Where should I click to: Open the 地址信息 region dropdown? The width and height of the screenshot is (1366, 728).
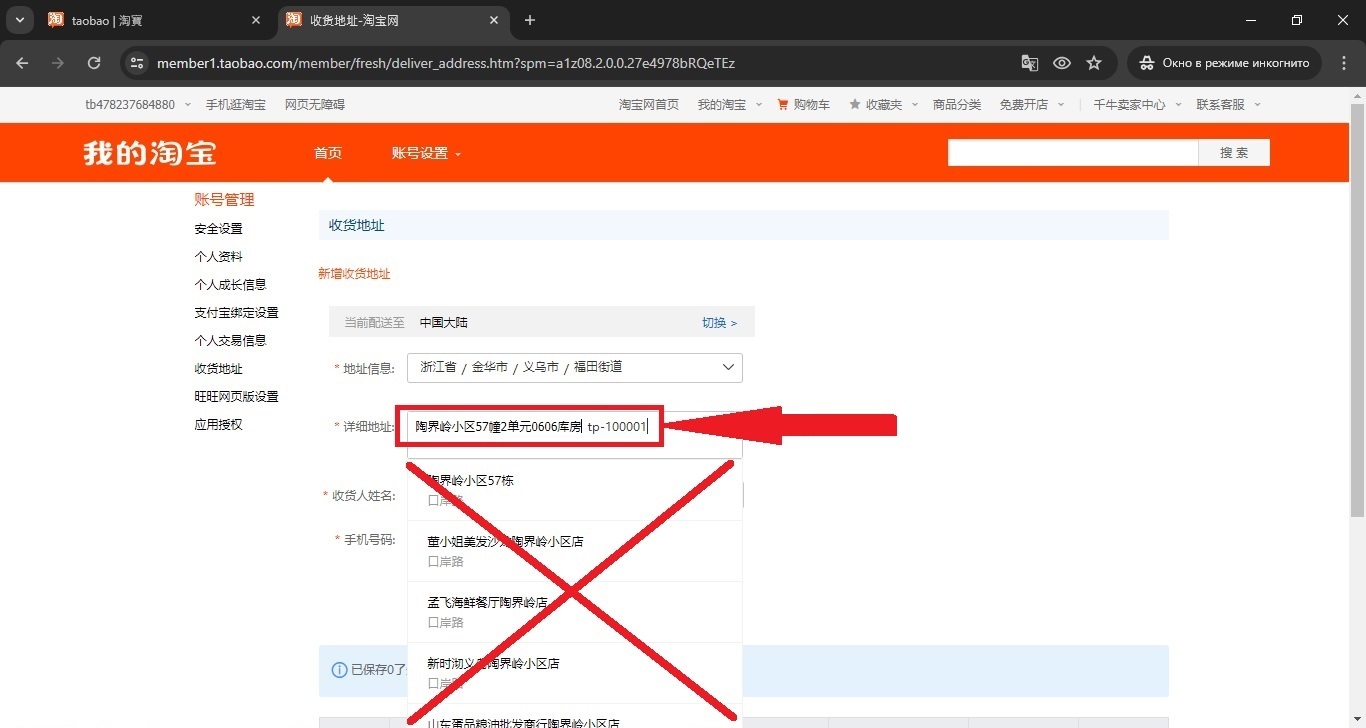click(x=575, y=367)
